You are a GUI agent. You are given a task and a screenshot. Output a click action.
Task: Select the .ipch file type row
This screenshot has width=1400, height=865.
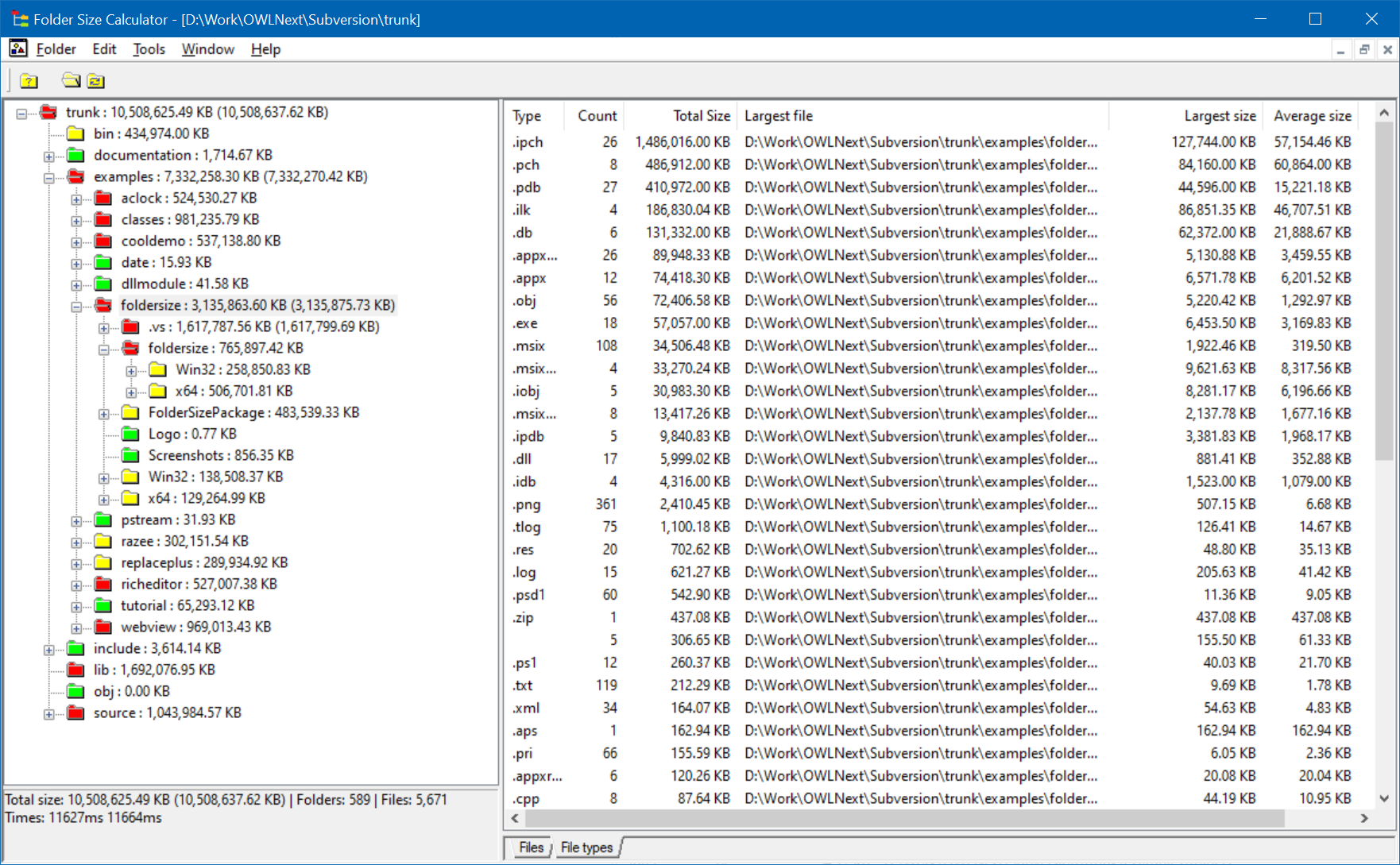[932, 142]
